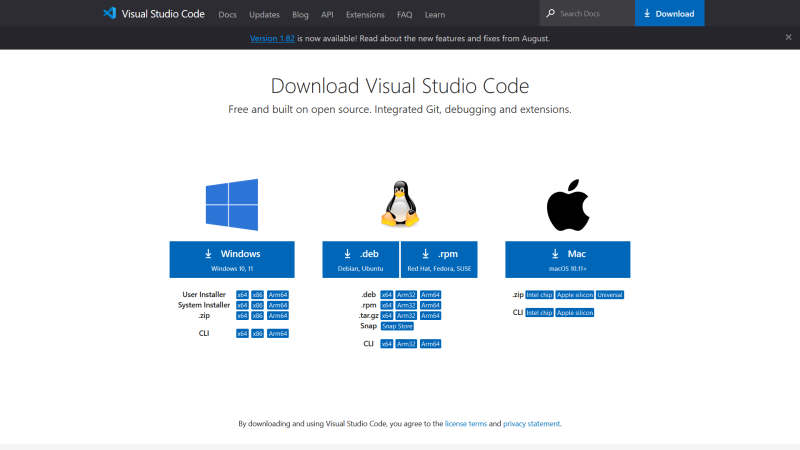
Task: Dismiss the version update banner
Action: click(787, 38)
